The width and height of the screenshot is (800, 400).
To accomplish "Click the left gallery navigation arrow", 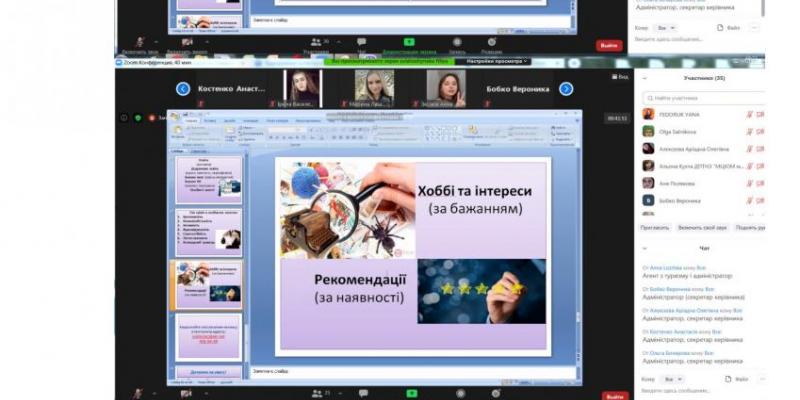I will pos(183,89).
